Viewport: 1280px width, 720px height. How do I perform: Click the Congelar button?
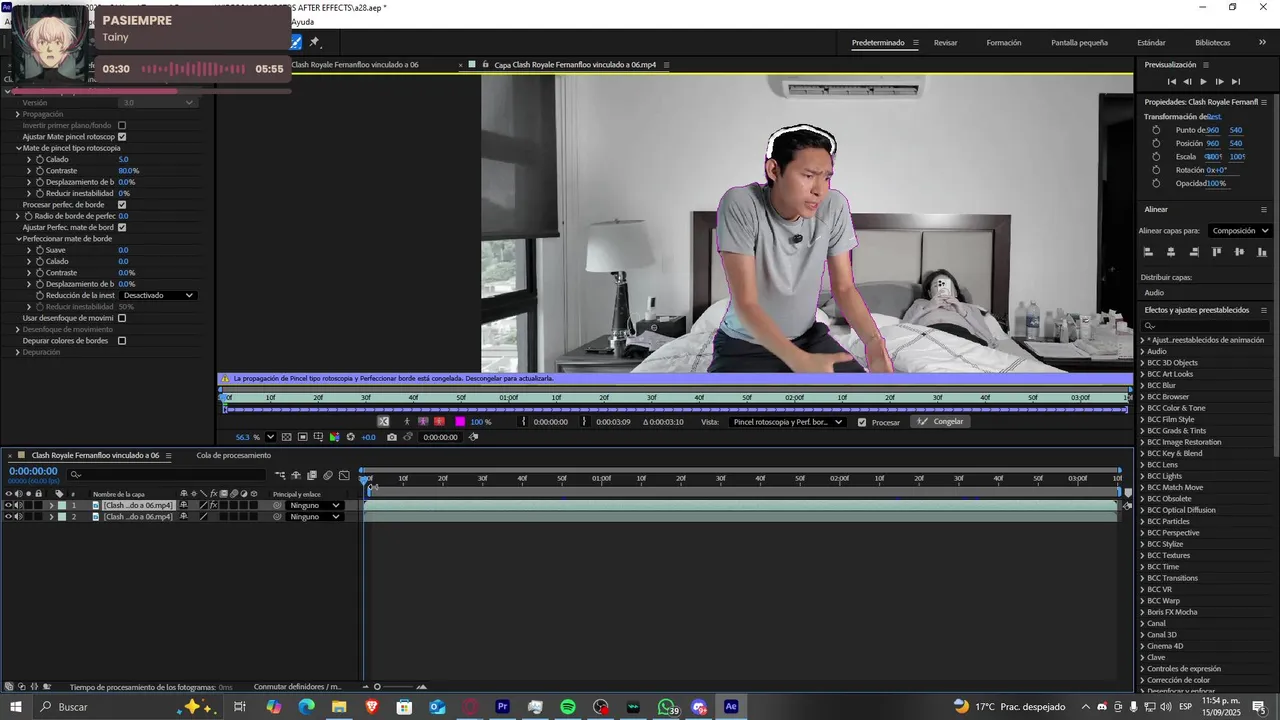click(x=941, y=422)
